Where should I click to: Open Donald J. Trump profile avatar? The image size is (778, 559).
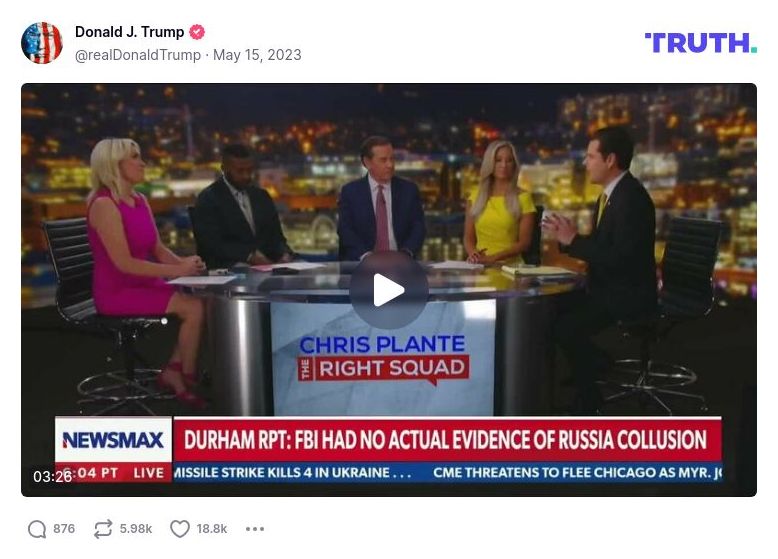tap(42, 43)
